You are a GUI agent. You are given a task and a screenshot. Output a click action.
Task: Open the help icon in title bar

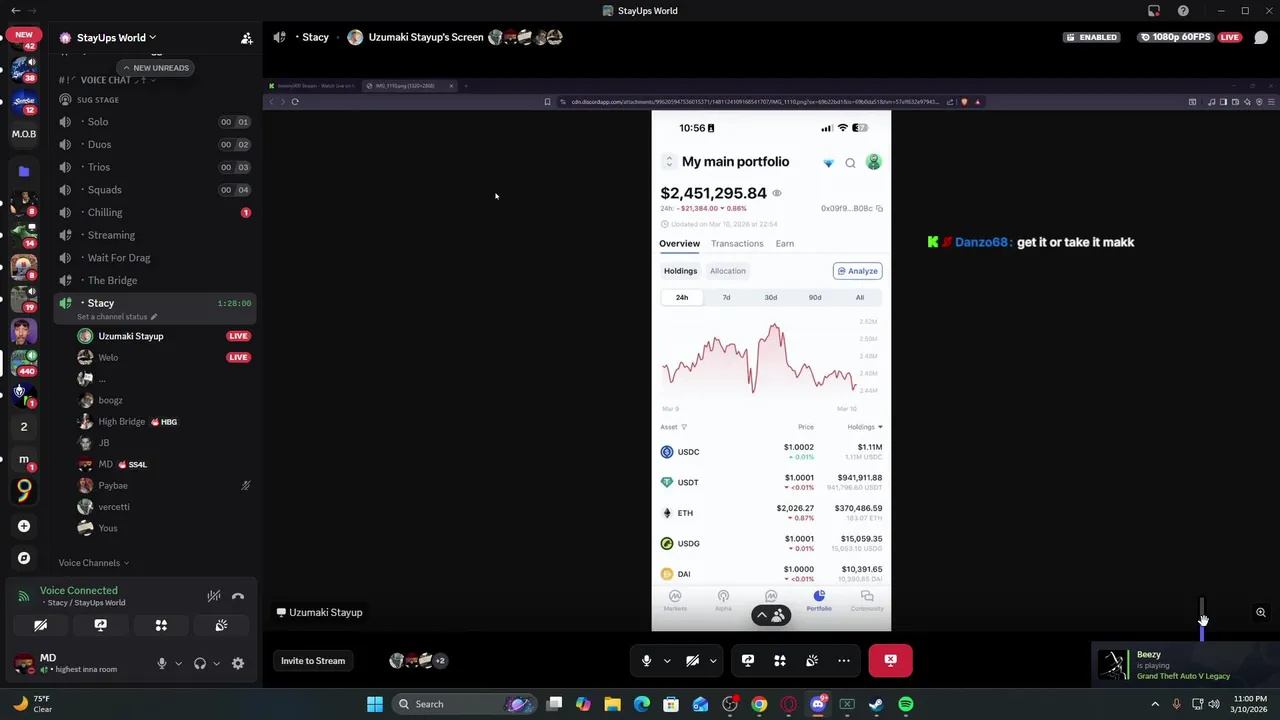1183,11
